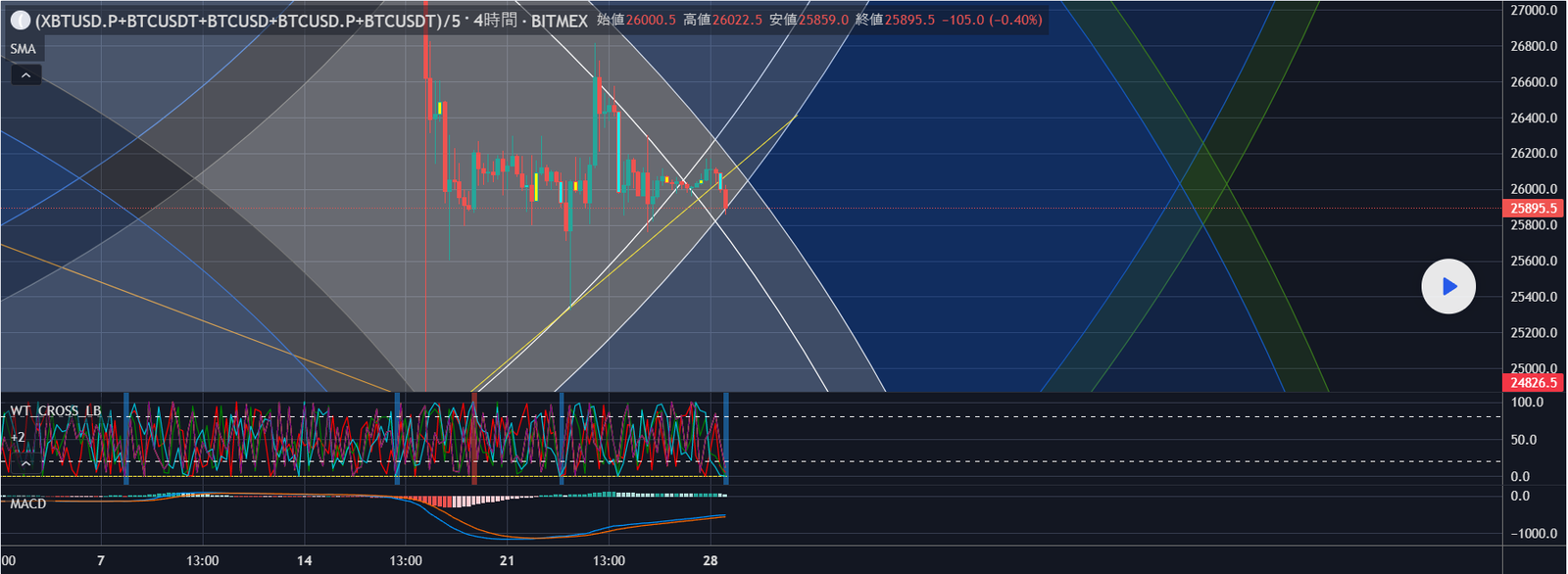Click the 14 date on time axis
The width and height of the screenshot is (1568, 574).
(305, 560)
